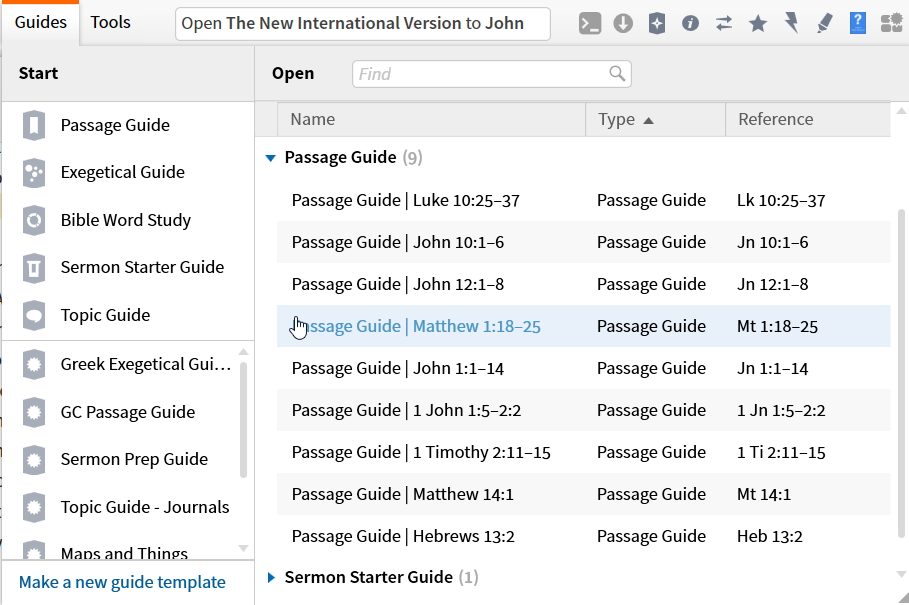Click the star favorites icon

pos(758,24)
